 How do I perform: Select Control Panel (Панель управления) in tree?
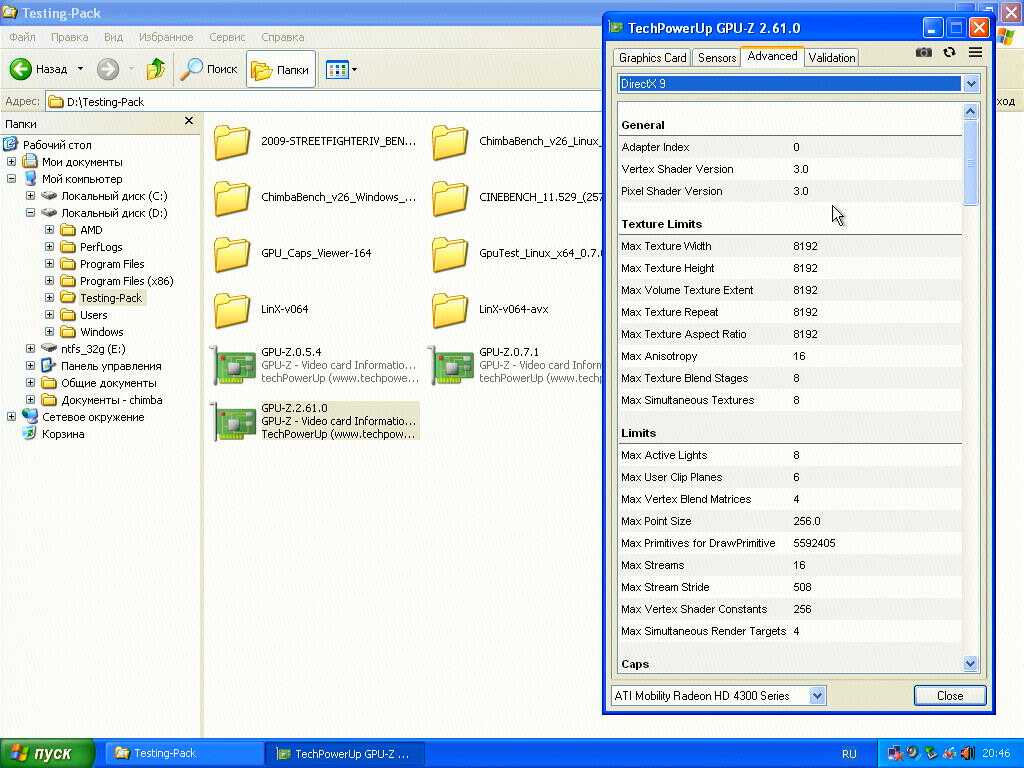click(x=111, y=366)
